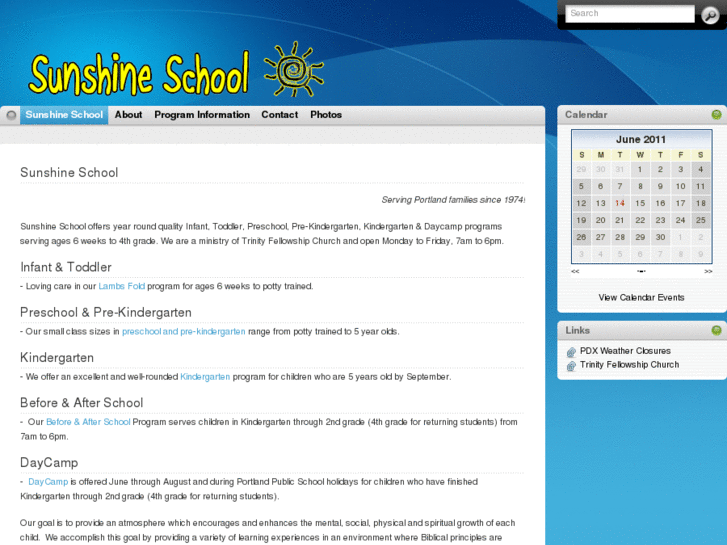Click the Before & After School heading
Screen dimensions: 727x545
pos(82,403)
